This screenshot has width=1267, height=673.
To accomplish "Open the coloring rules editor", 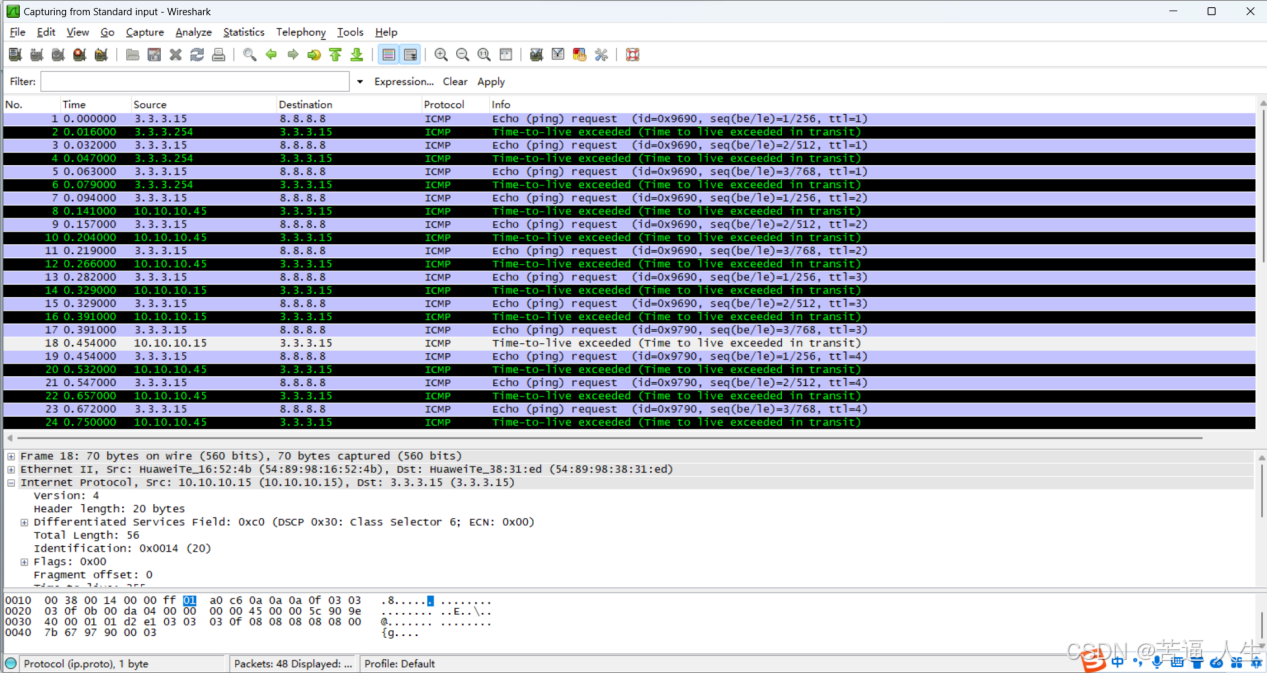I will point(580,55).
